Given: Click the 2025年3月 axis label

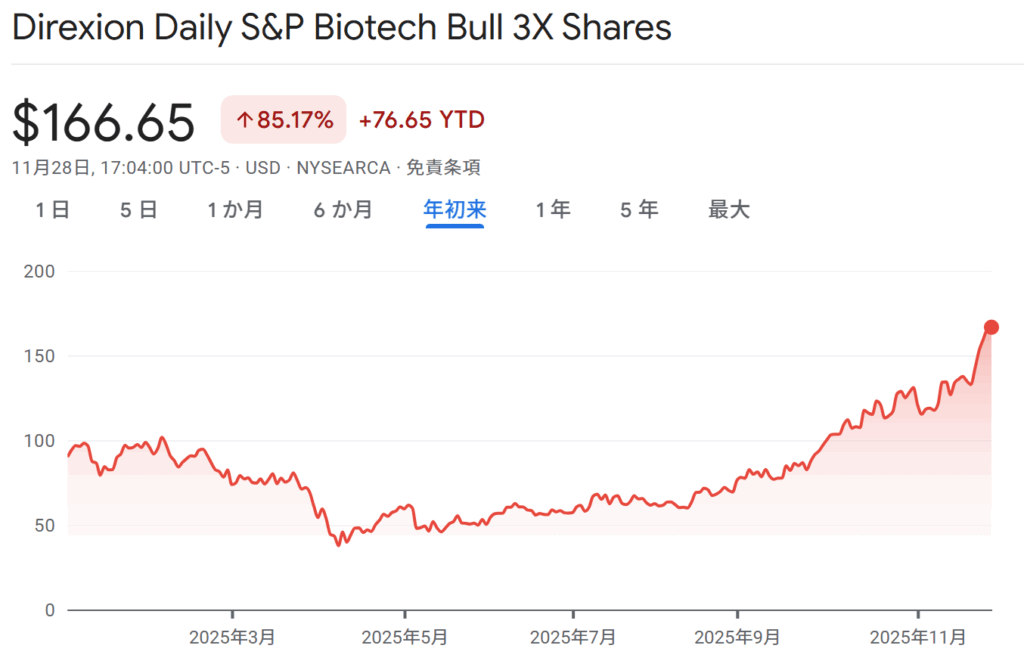Looking at the screenshot, I should point(233,637).
